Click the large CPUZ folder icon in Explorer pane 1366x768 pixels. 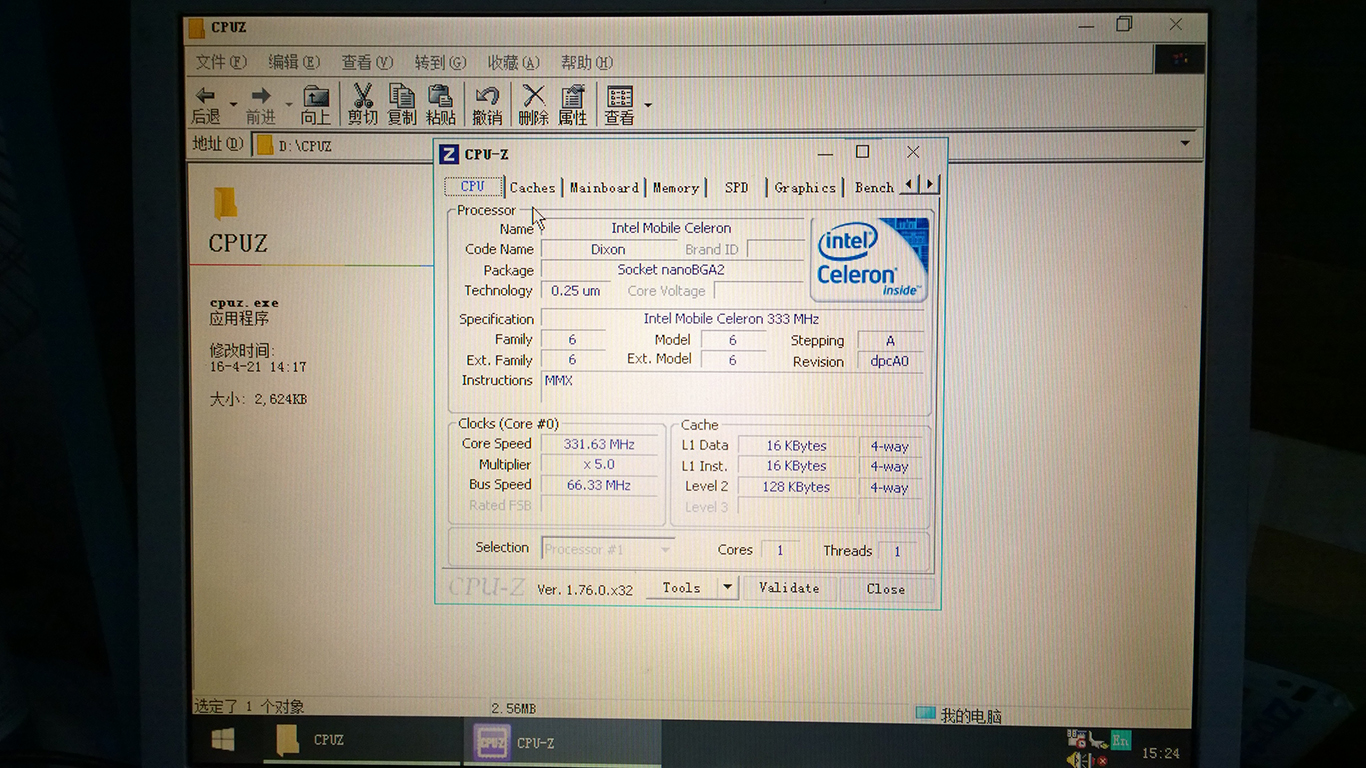tap(226, 202)
